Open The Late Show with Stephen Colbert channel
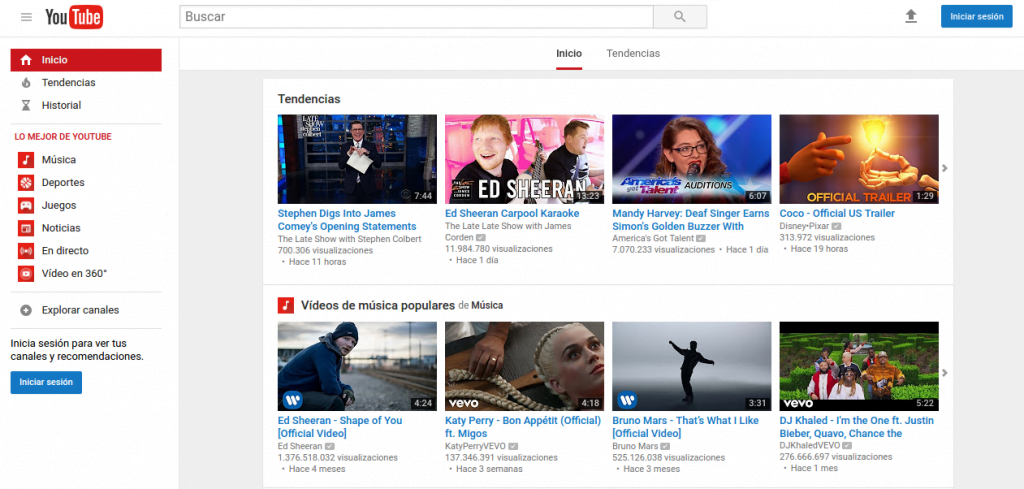 [x=349, y=239]
